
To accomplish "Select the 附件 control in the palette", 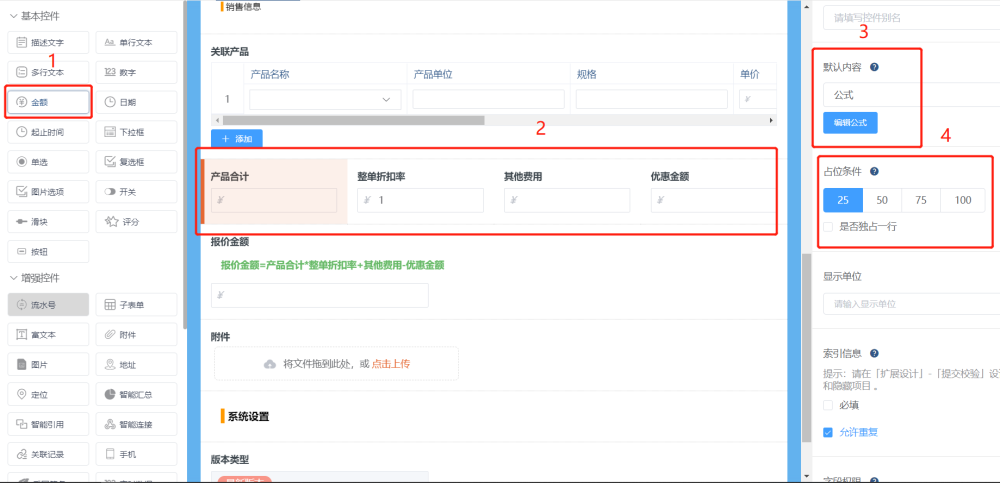I will [136, 334].
